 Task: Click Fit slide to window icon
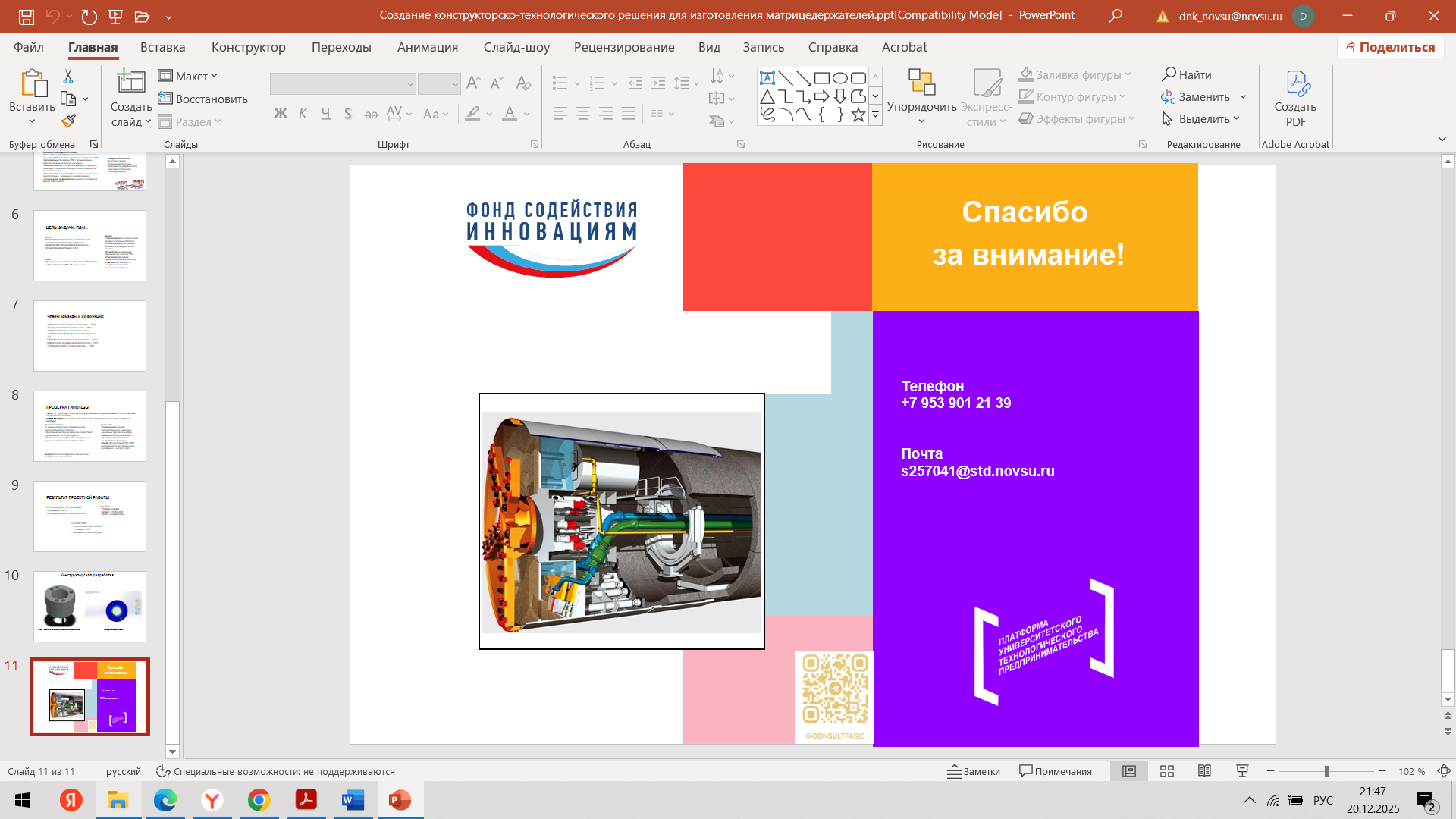pos(1444,771)
